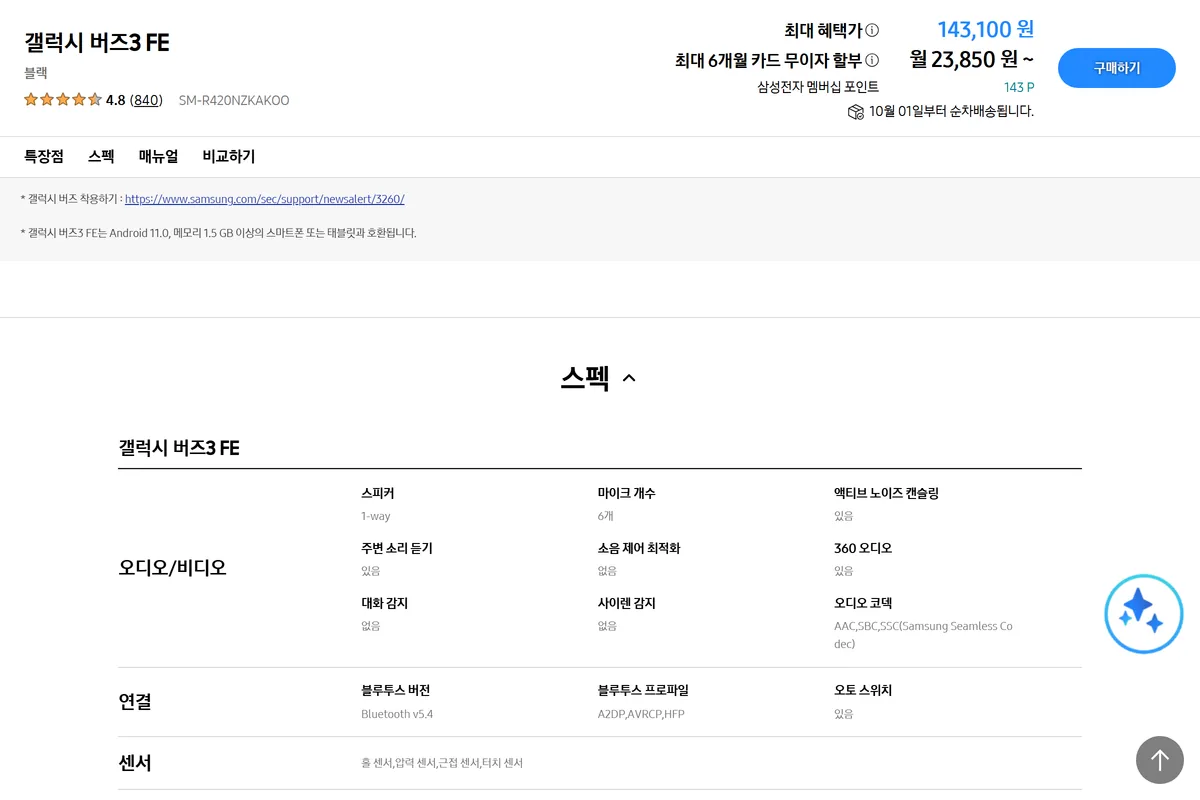Click the 스펙 section heading

click(585, 377)
